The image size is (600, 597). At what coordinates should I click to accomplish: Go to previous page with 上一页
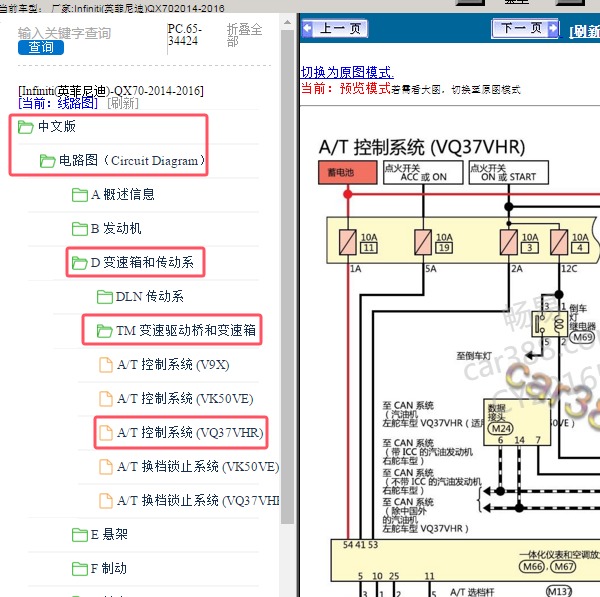point(335,28)
